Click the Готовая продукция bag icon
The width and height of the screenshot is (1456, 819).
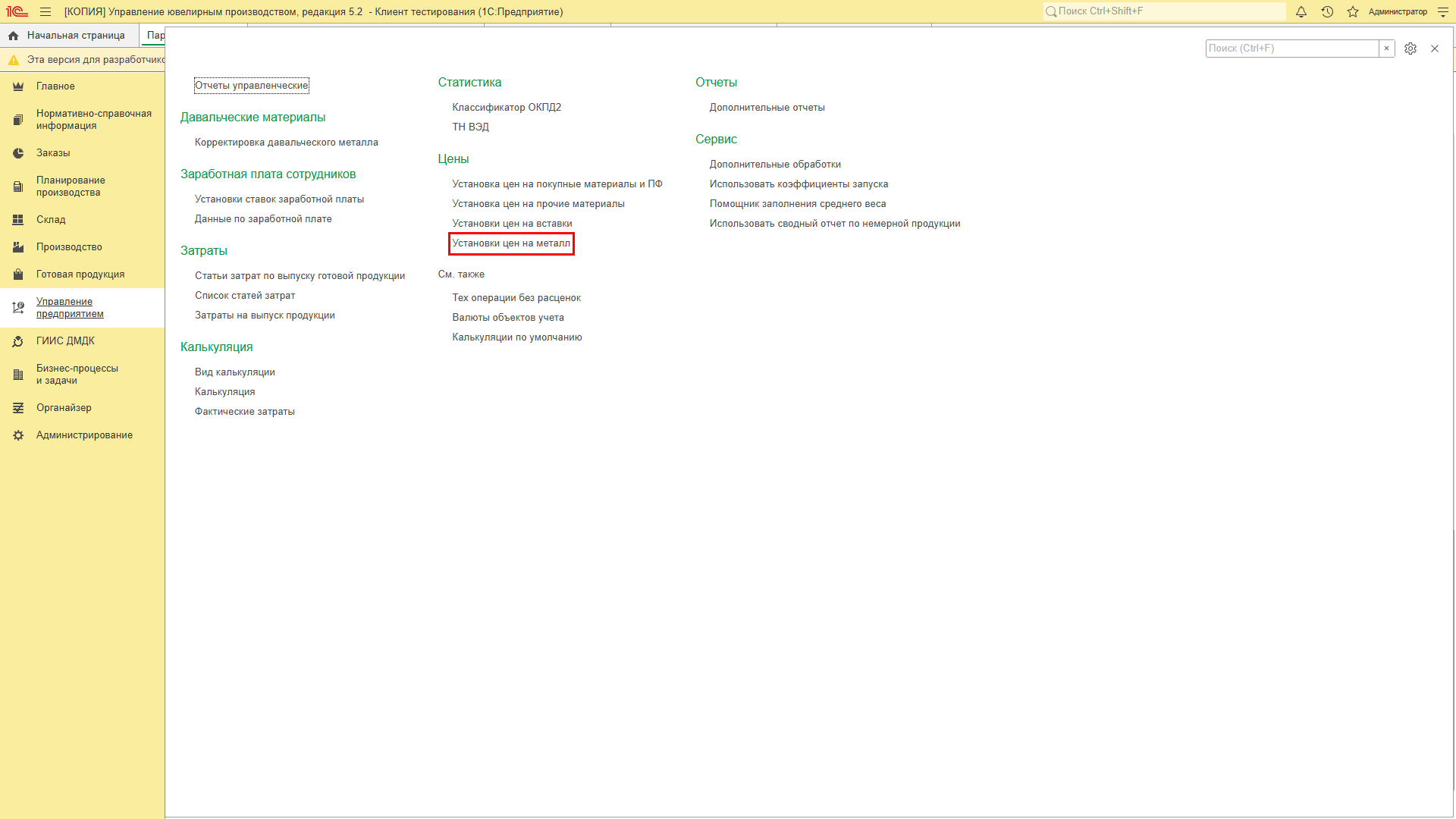click(x=18, y=275)
